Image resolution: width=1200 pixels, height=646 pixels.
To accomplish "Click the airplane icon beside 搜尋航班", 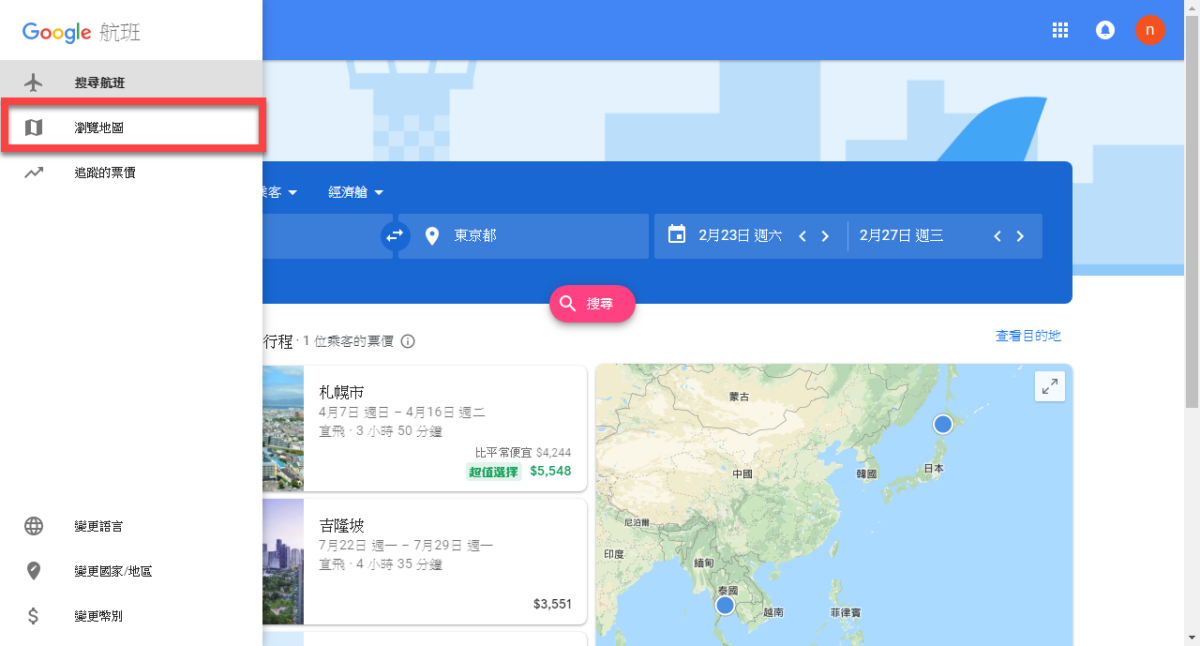I will (x=34, y=82).
